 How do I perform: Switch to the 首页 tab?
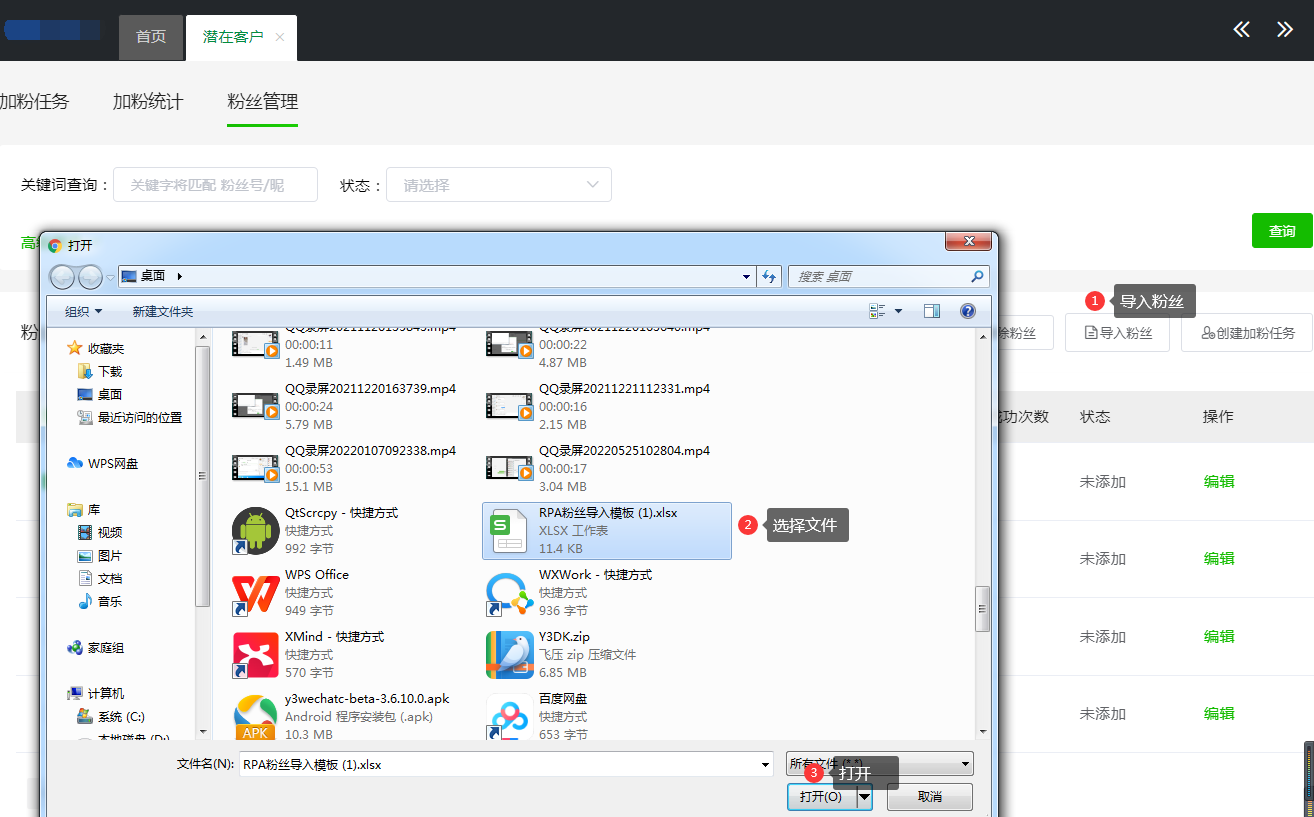pos(151,37)
